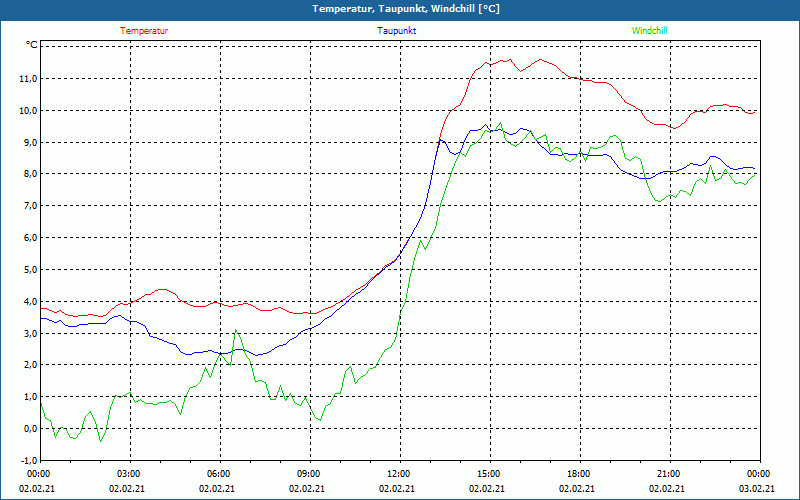Click the 21:00 time axis label
Image resolution: width=800 pixels, height=500 pixels.
[x=668, y=474]
